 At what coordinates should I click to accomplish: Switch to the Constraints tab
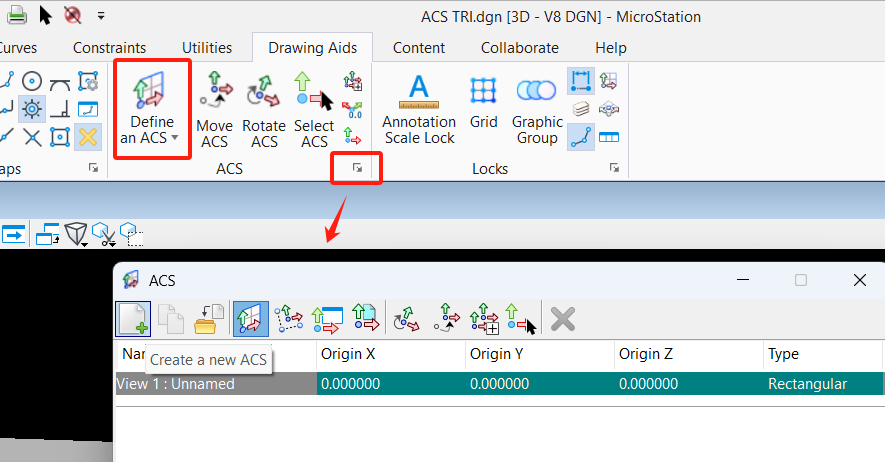109,48
